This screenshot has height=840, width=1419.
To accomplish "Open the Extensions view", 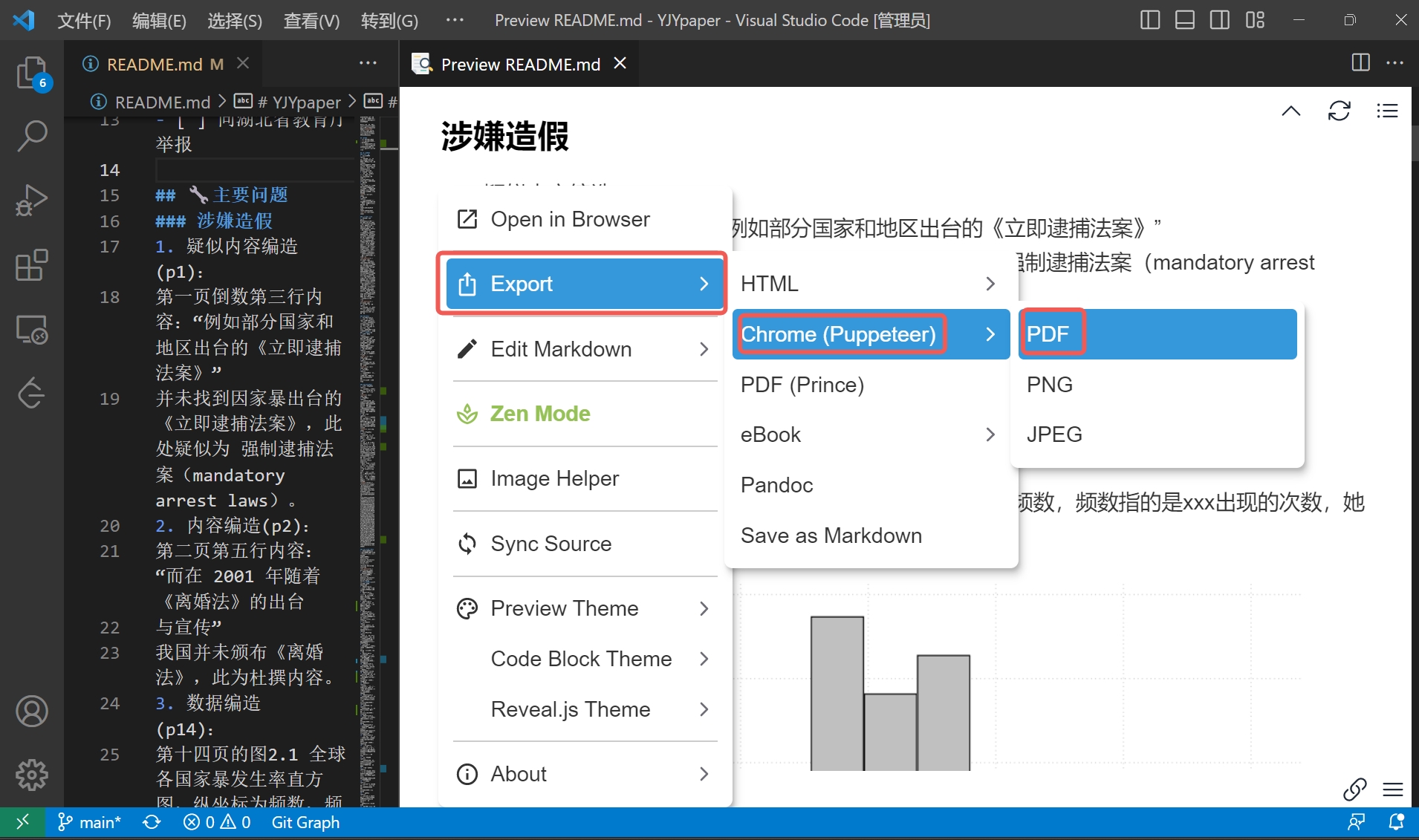I will pos(32,265).
